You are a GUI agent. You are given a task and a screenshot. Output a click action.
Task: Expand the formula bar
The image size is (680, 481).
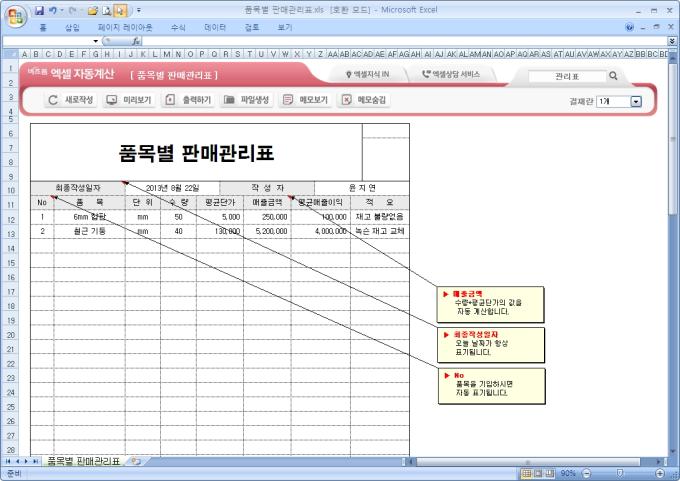click(671, 41)
